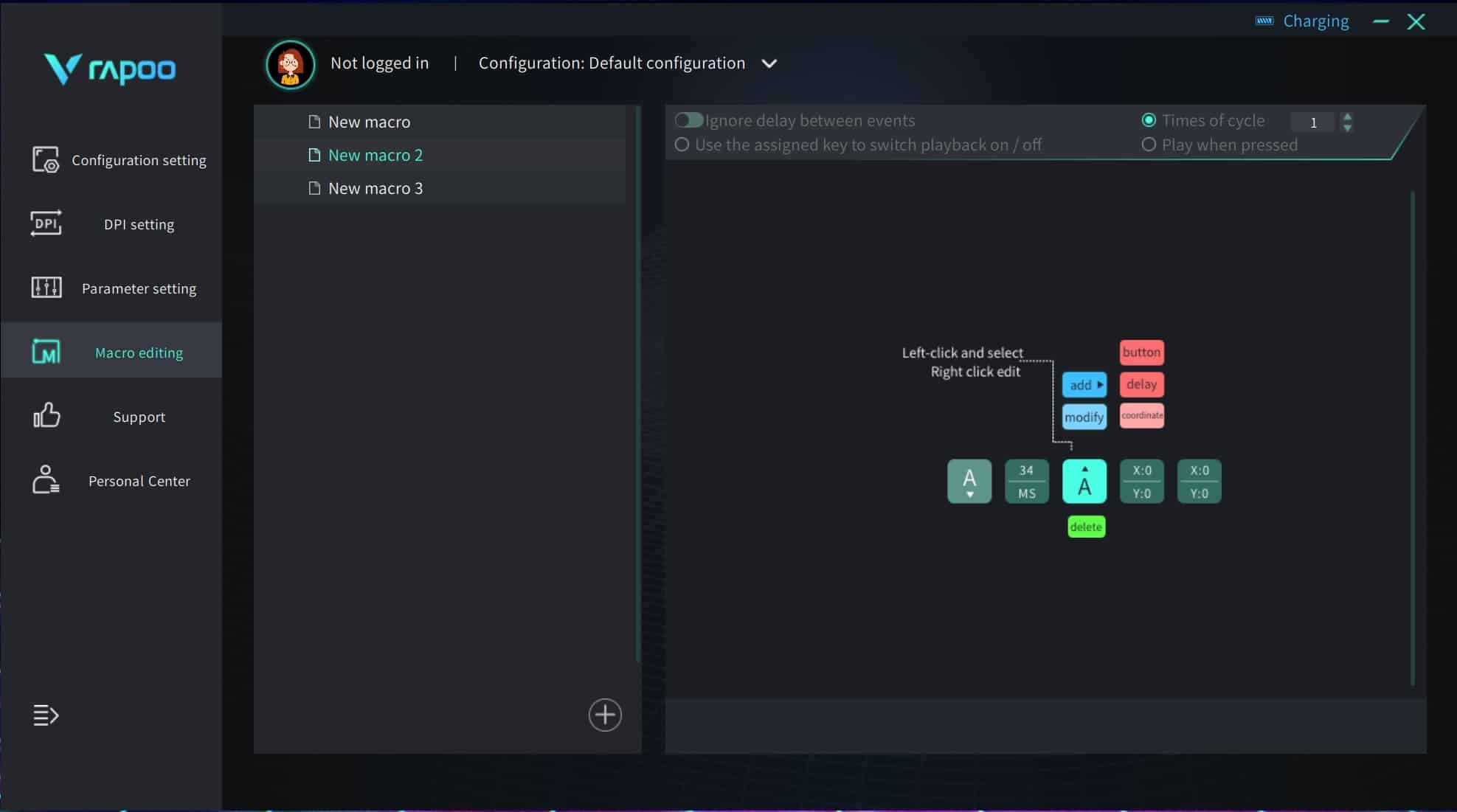
Task: Click the Macro editing icon
Action: 46,352
